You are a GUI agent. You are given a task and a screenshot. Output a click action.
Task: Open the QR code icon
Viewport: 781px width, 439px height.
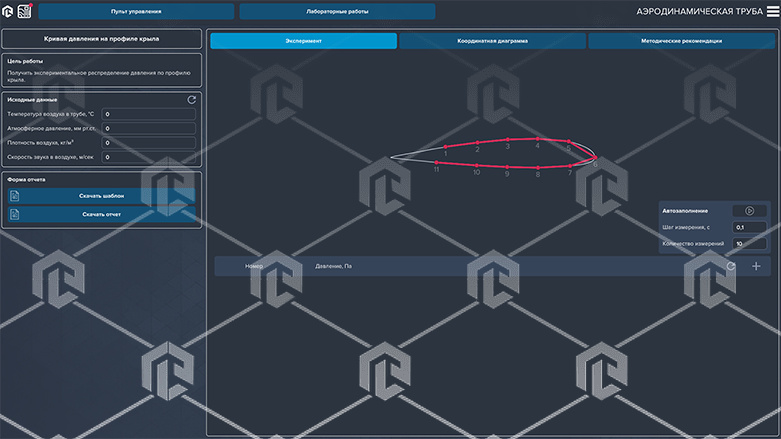pyautogui.click(x=24, y=11)
